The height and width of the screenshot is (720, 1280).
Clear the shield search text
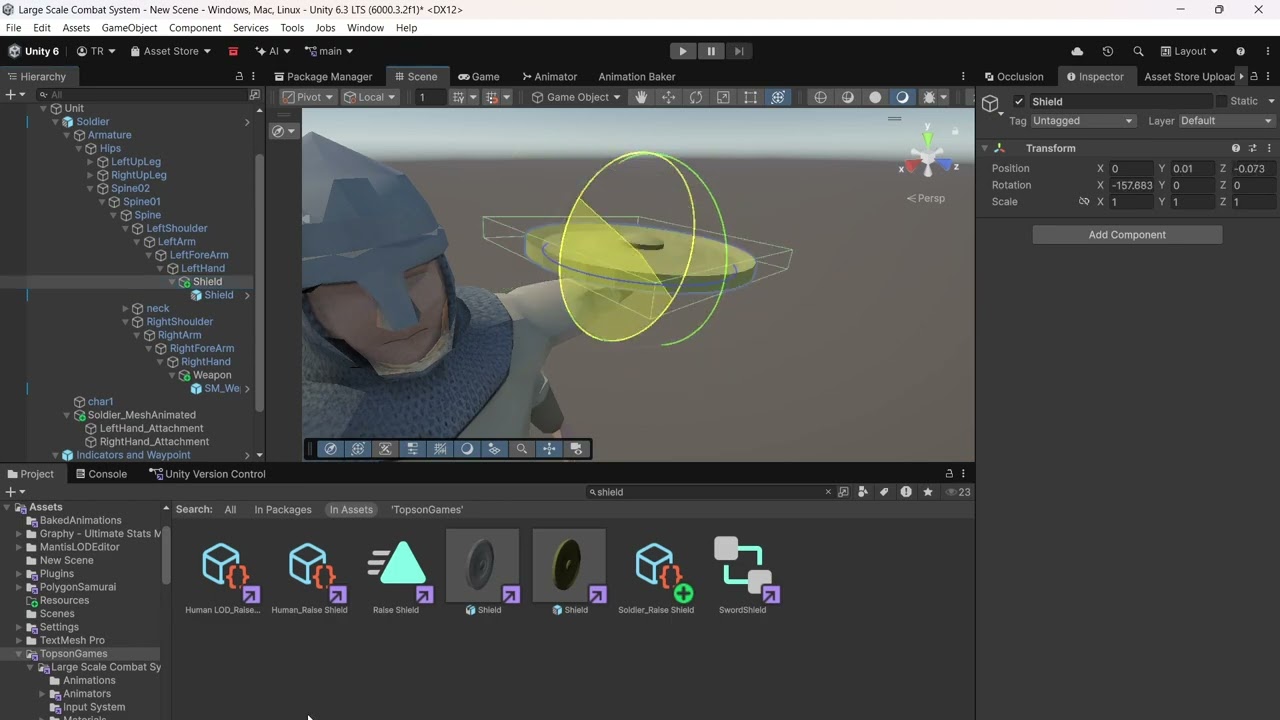click(828, 492)
